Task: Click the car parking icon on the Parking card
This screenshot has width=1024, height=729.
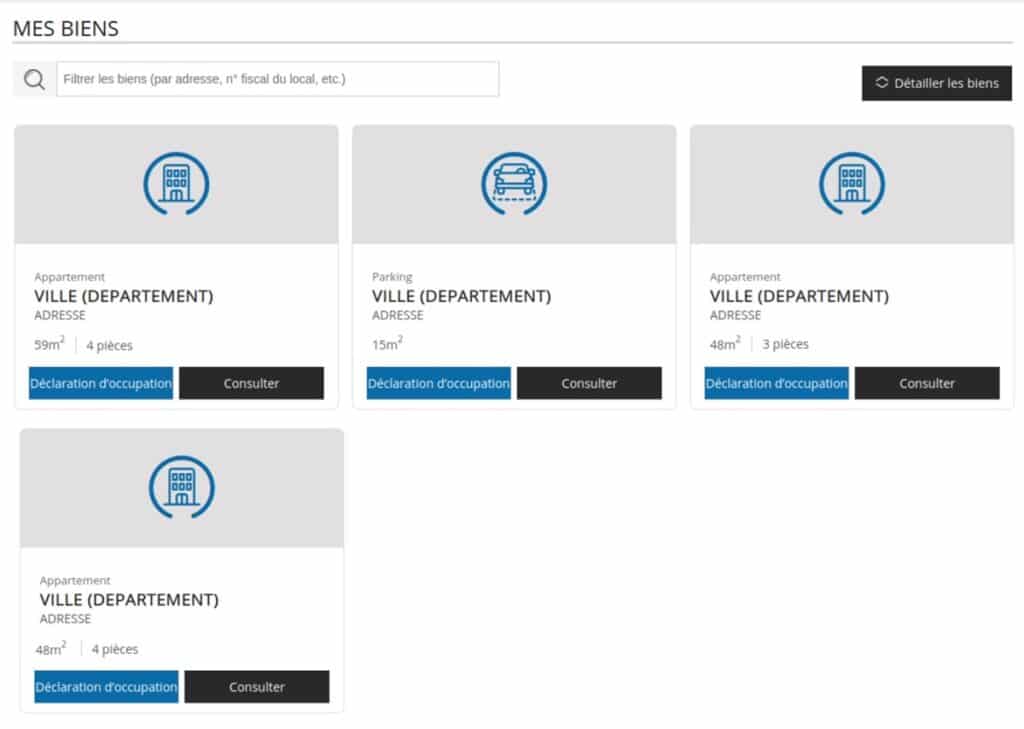Action: coord(514,184)
